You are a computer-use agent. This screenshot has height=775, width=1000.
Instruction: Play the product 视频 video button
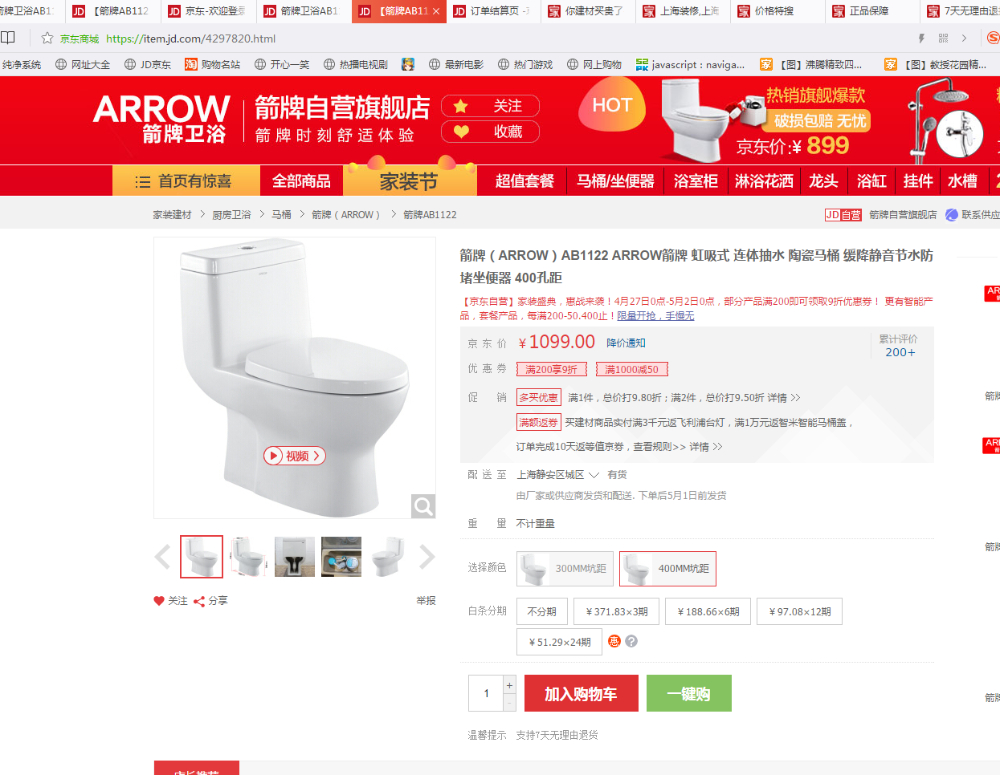click(x=295, y=455)
